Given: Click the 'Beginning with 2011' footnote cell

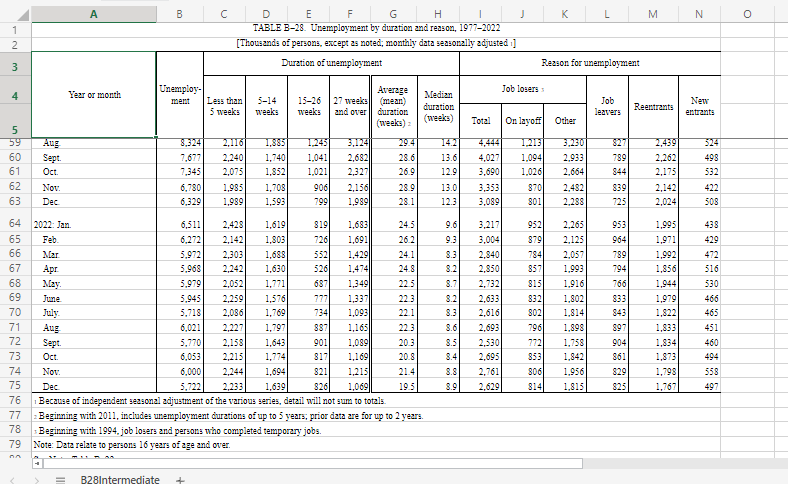Looking at the screenshot, I should pos(376,416).
